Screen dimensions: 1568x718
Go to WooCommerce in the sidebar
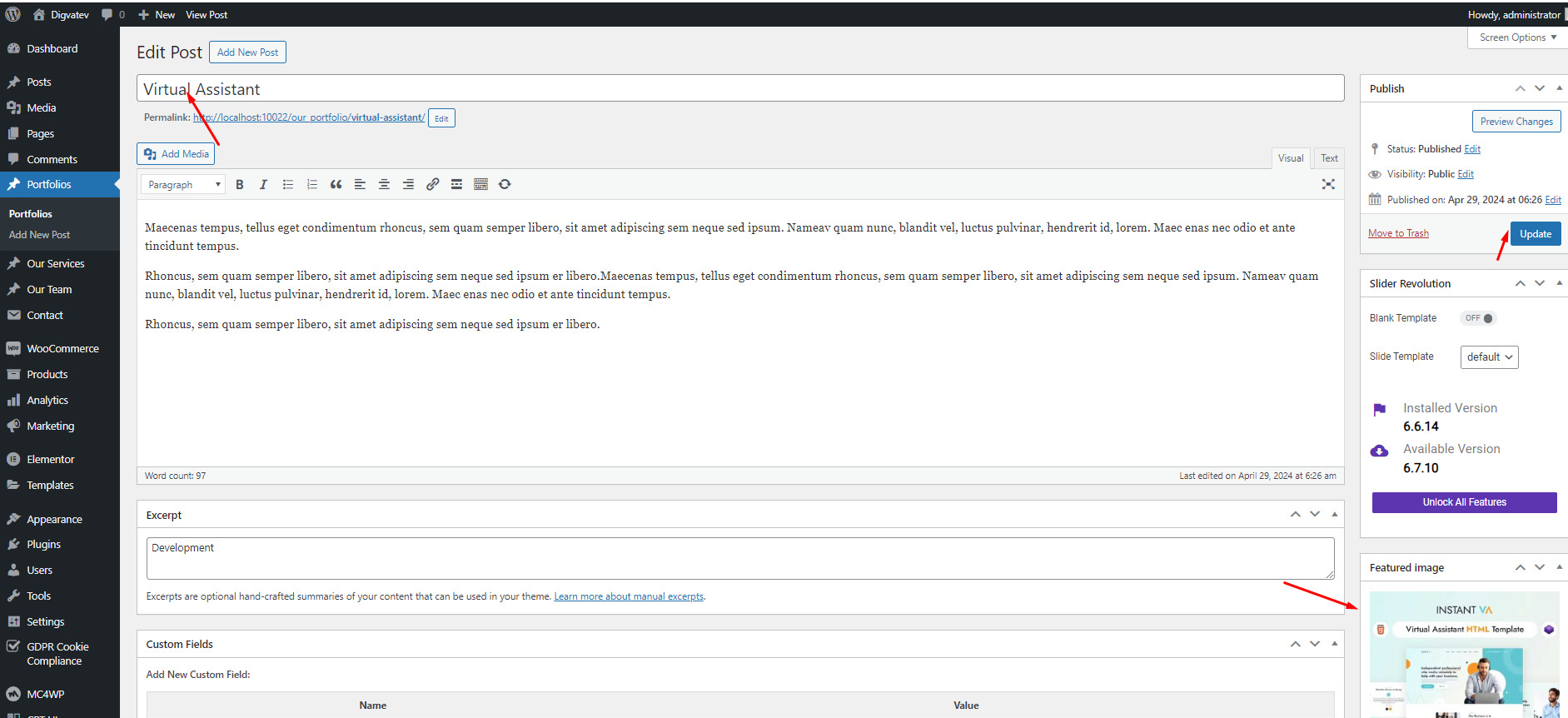[60, 348]
